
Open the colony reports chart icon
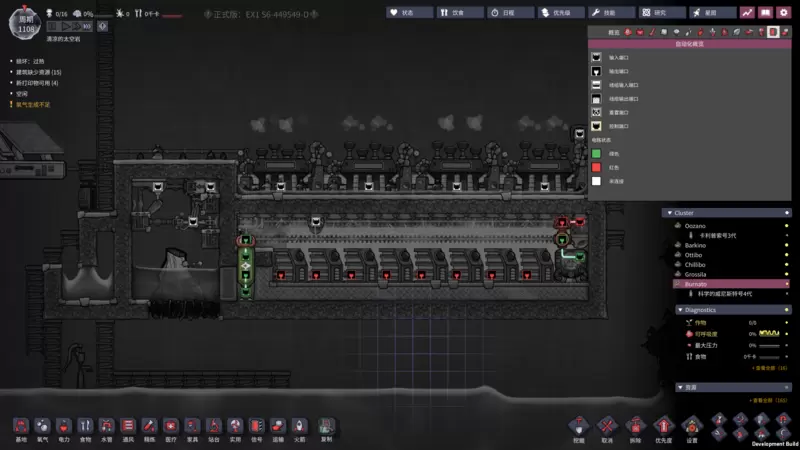click(x=747, y=13)
